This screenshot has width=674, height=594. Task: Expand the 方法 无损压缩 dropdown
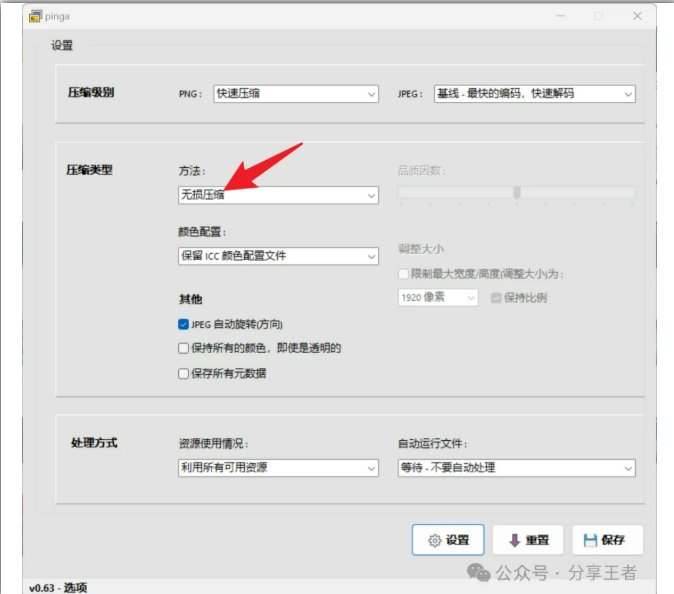[x=278, y=196]
